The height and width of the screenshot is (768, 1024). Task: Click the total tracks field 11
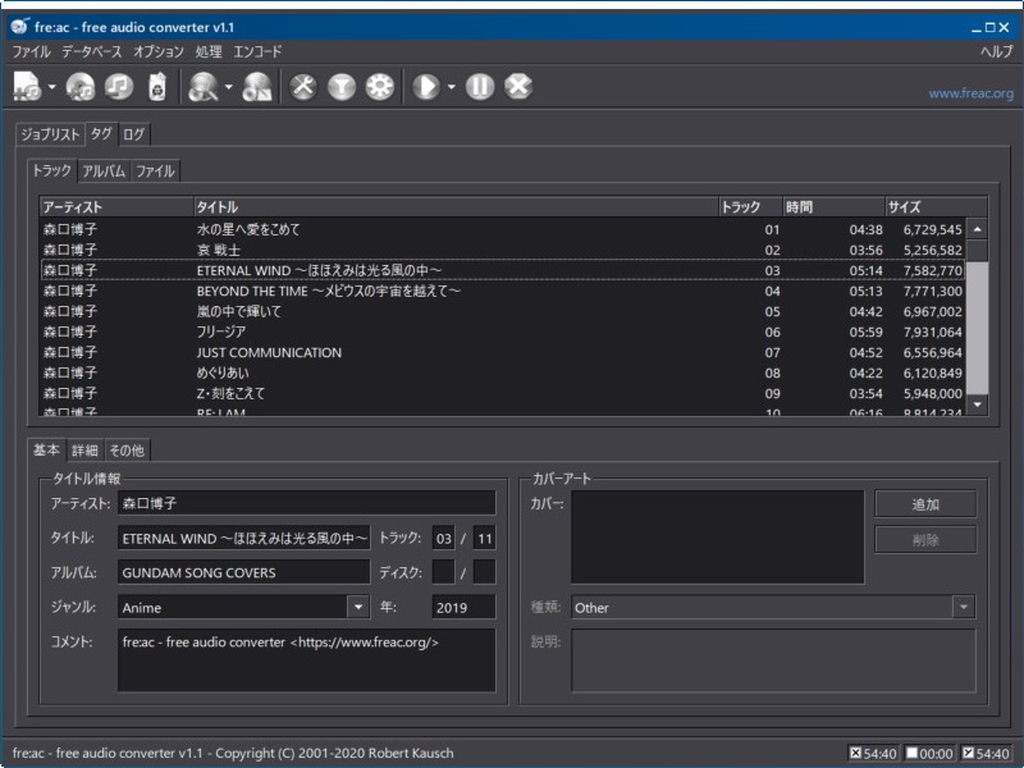pyautogui.click(x=484, y=538)
